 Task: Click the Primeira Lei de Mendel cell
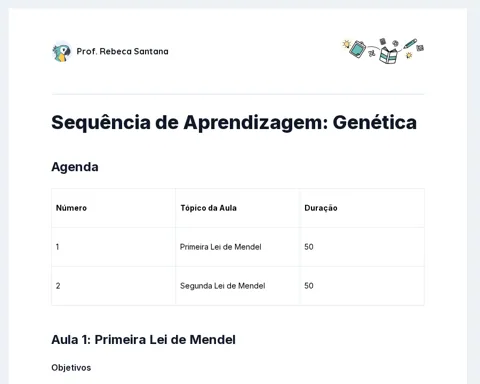pos(221,247)
